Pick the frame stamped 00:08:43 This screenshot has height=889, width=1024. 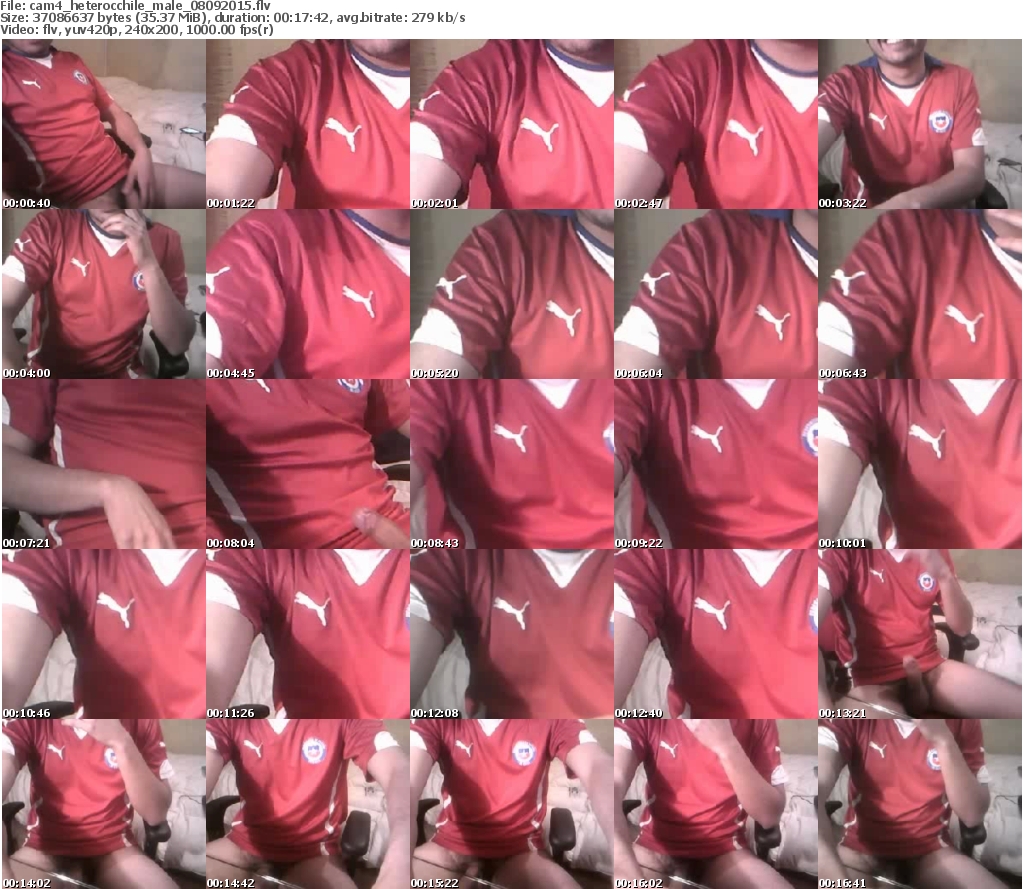point(512,464)
